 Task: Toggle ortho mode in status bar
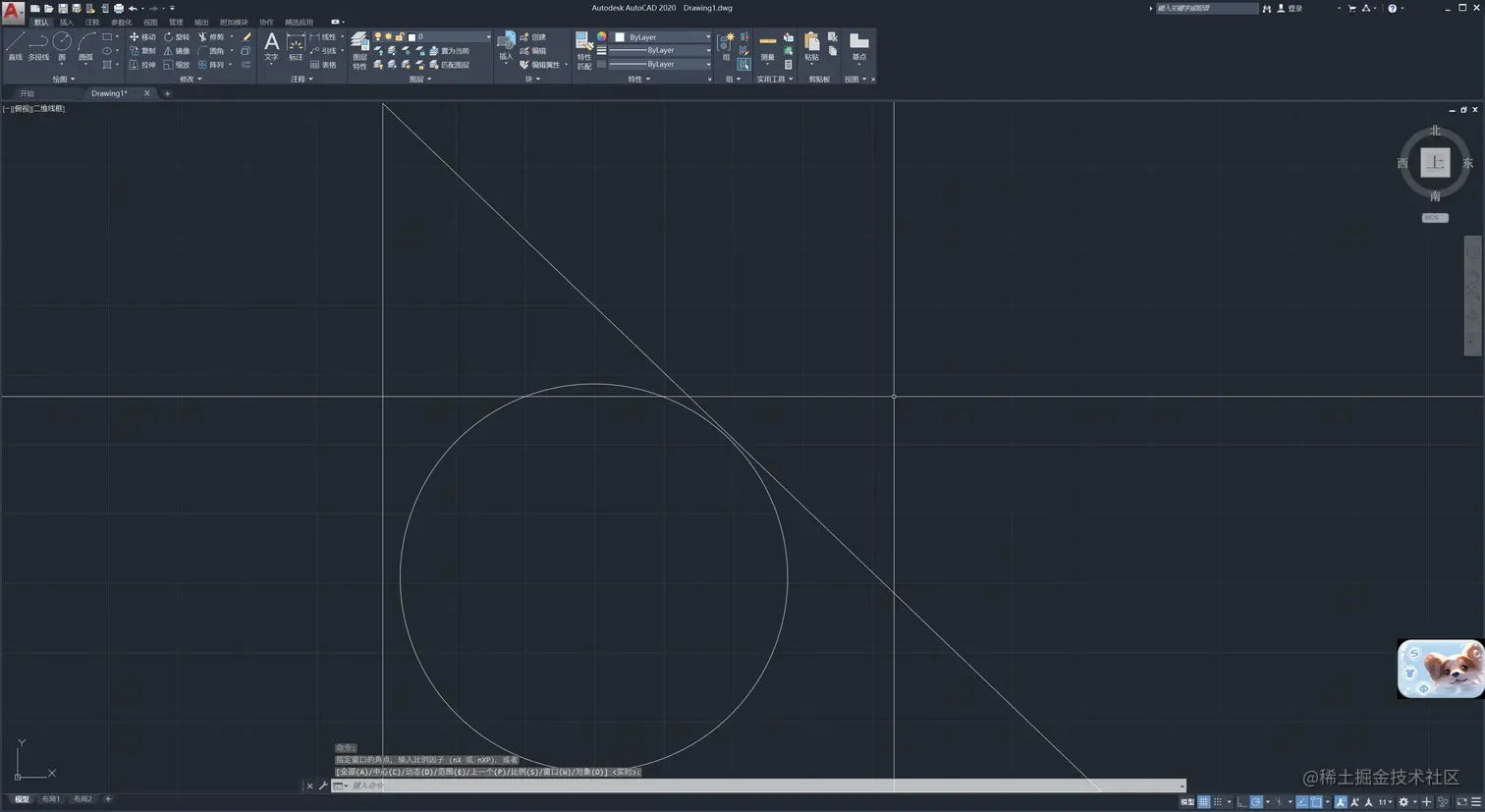tap(1241, 802)
